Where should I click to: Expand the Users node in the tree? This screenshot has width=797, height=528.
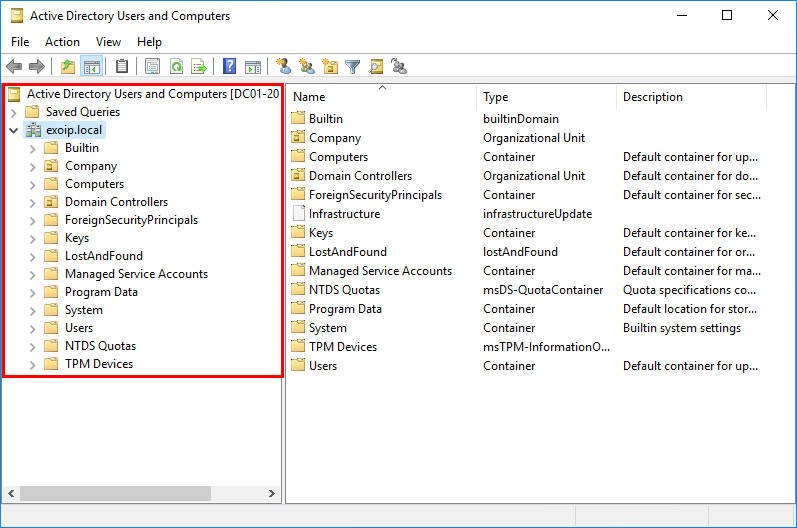33,328
